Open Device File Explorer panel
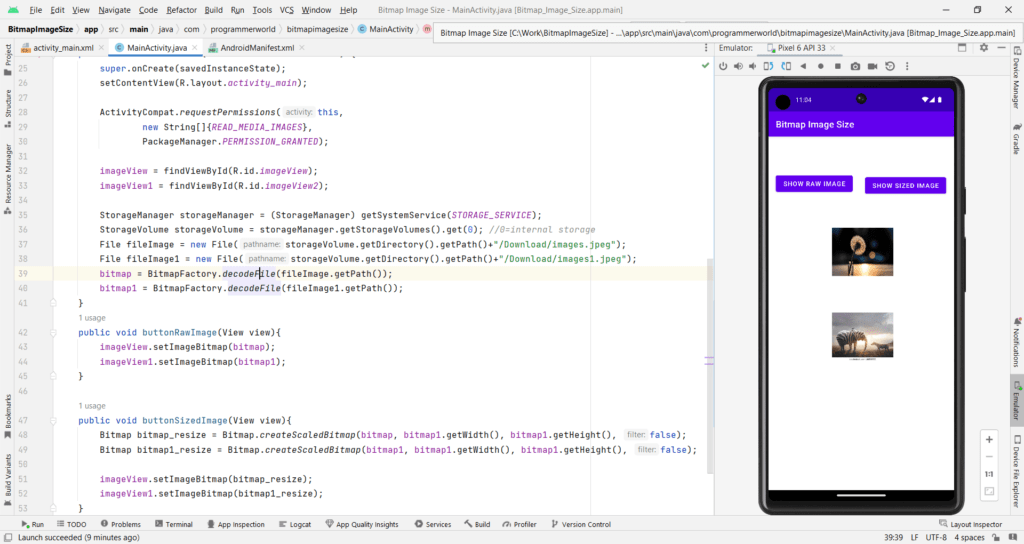Screen dimensions: 1024x544 pyautogui.click(x=1017, y=472)
